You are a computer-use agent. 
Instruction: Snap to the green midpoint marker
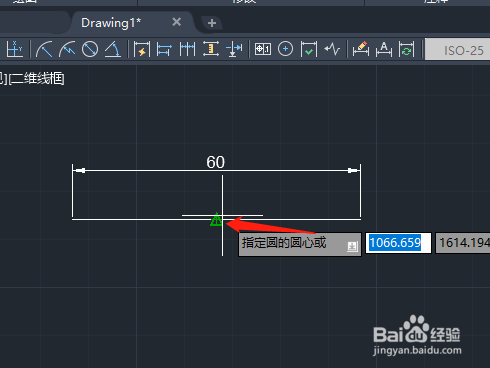click(216, 219)
